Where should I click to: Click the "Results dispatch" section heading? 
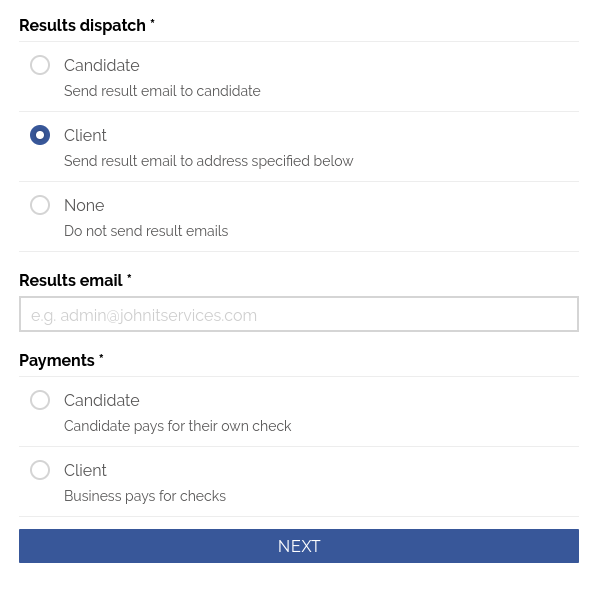pos(82,25)
